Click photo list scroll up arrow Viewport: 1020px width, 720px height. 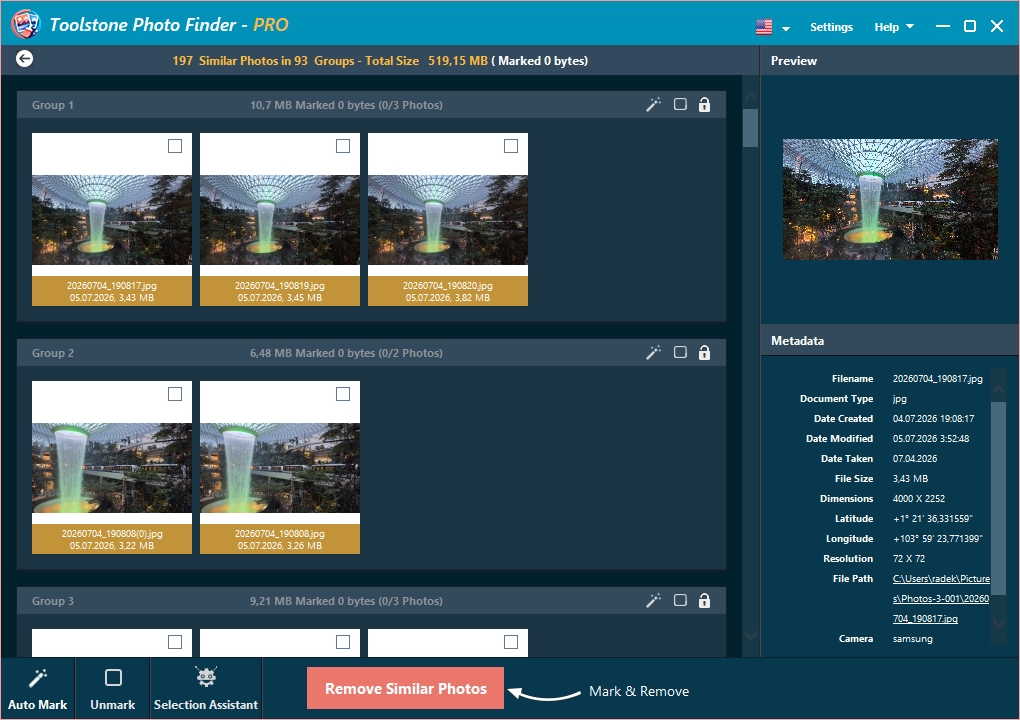click(x=750, y=96)
